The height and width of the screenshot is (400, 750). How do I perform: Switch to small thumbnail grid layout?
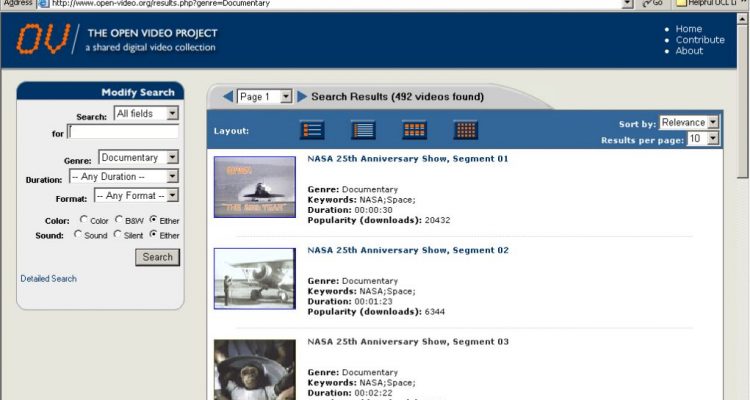(x=465, y=130)
